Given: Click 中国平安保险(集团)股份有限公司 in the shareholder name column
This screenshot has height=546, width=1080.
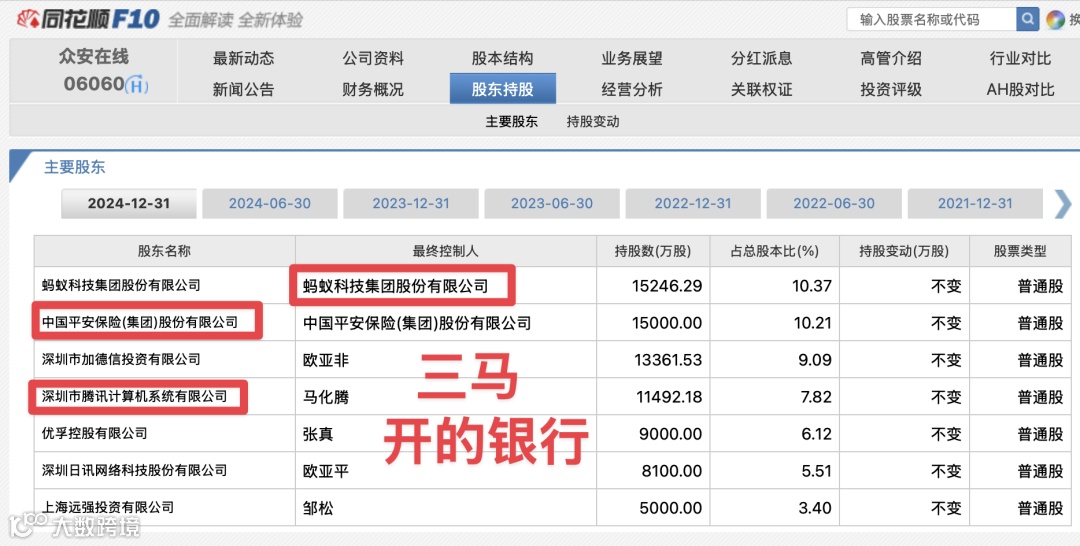Looking at the screenshot, I should pos(140,322).
